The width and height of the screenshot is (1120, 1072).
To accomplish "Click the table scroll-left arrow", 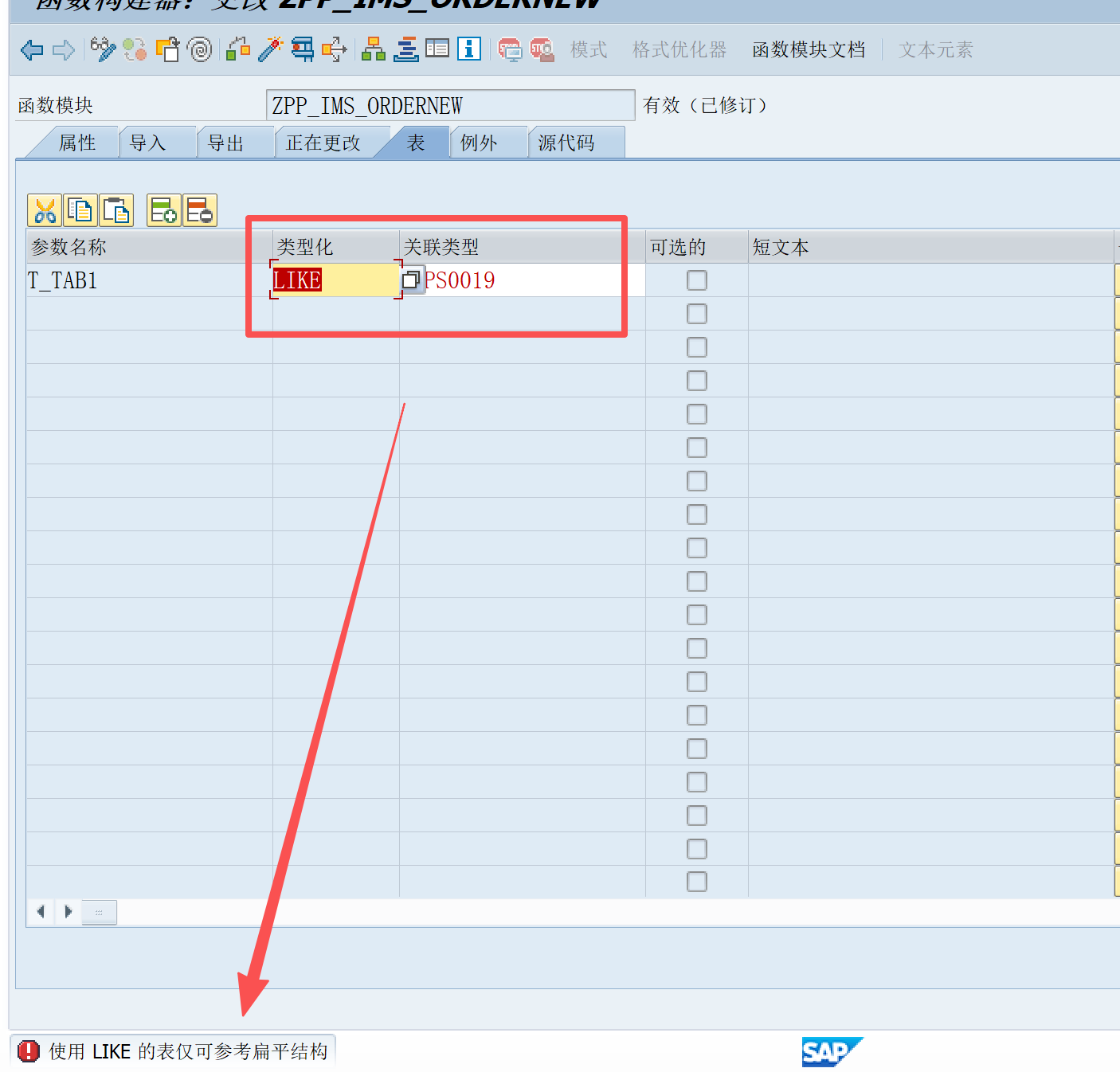I will [41, 911].
